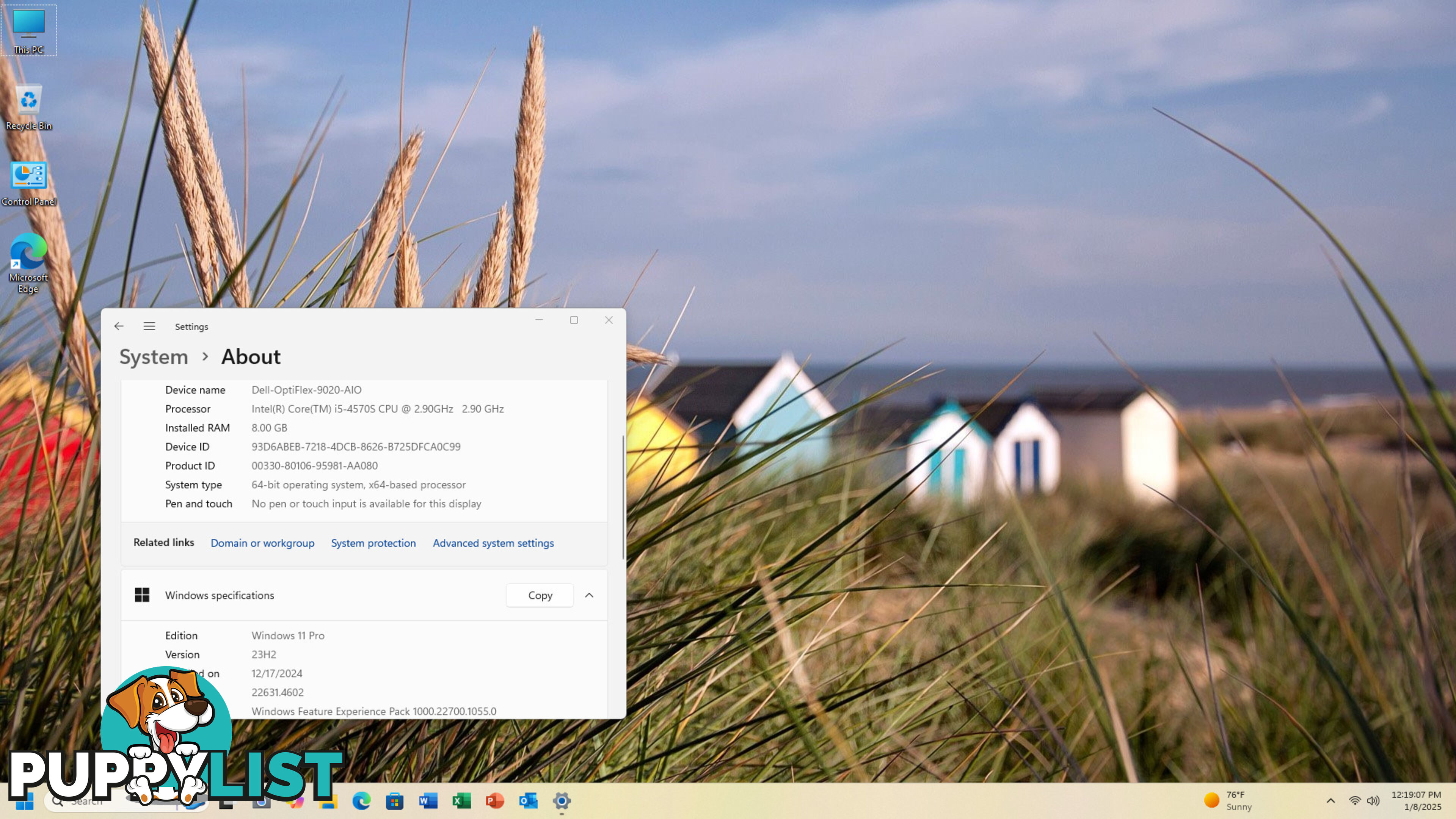Select the install date '12/17/2024'

277,673
